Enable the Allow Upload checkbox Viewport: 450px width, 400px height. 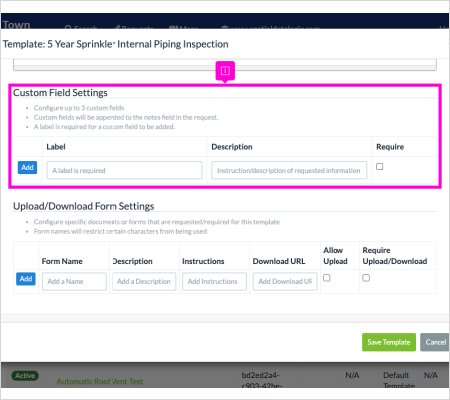click(x=327, y=278)
